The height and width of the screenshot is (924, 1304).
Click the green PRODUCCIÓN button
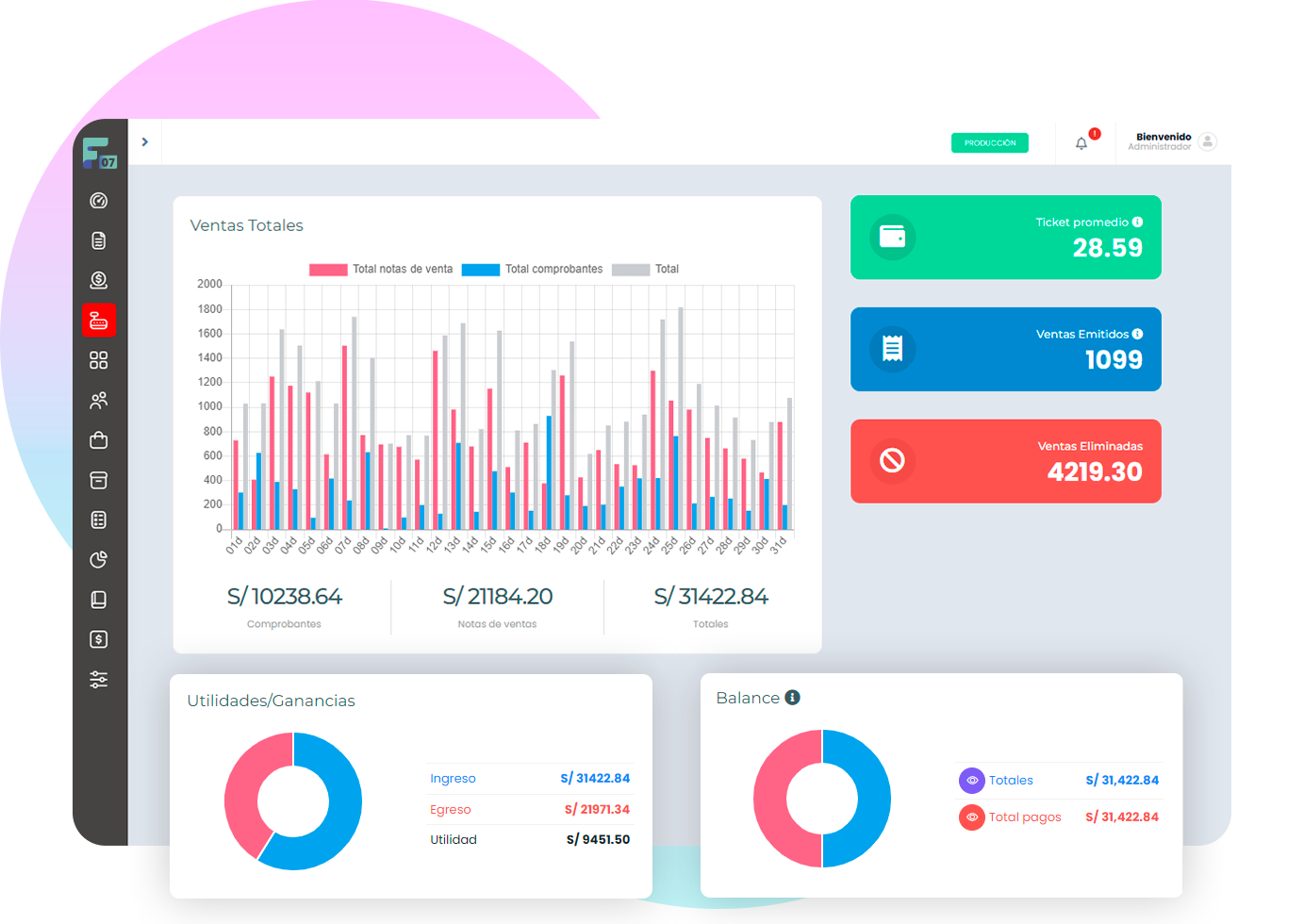pos(990,143)
